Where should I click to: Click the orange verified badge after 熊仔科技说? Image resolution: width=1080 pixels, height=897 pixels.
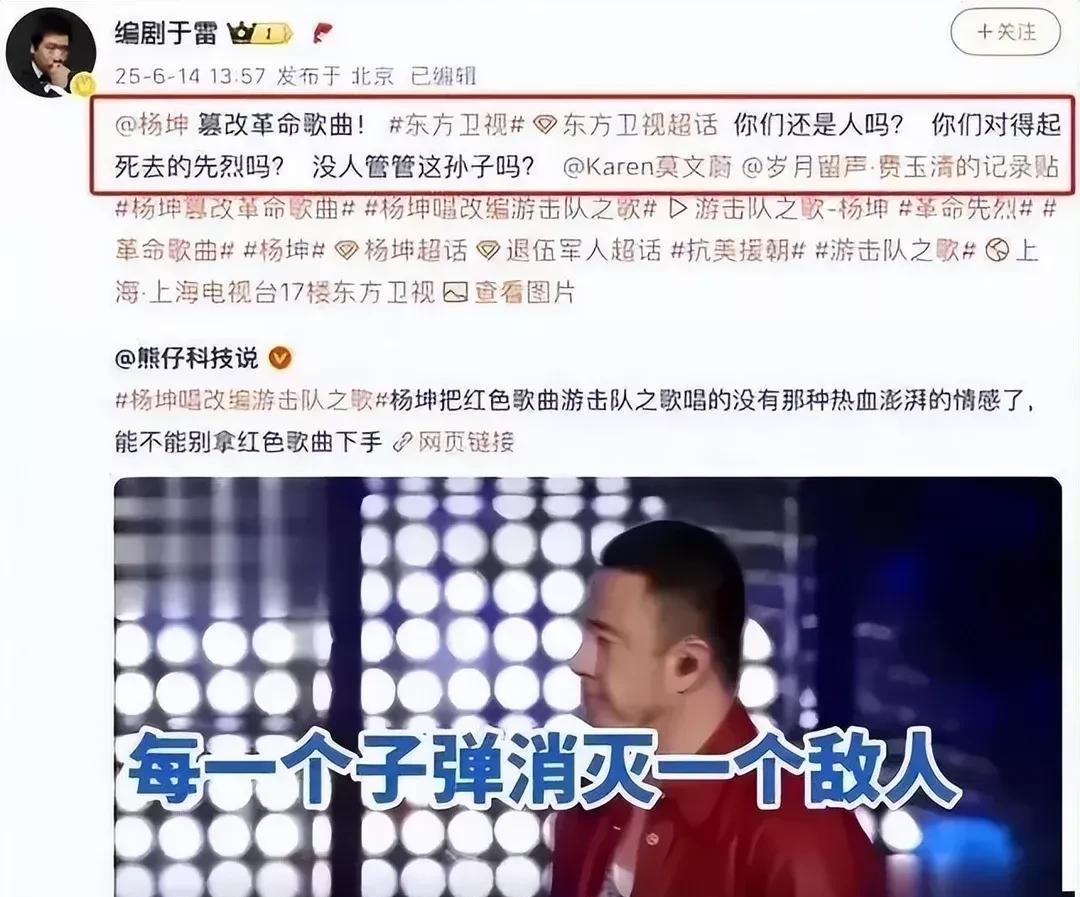tap(280, 358)
